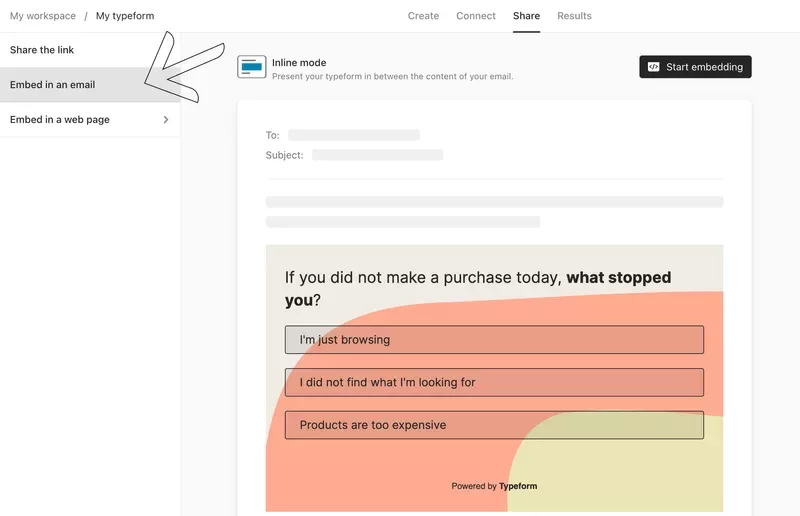The width and height of the screenshot is (800, 516).
Task: Click the Inline mode description text
Action: pos(392,77)
